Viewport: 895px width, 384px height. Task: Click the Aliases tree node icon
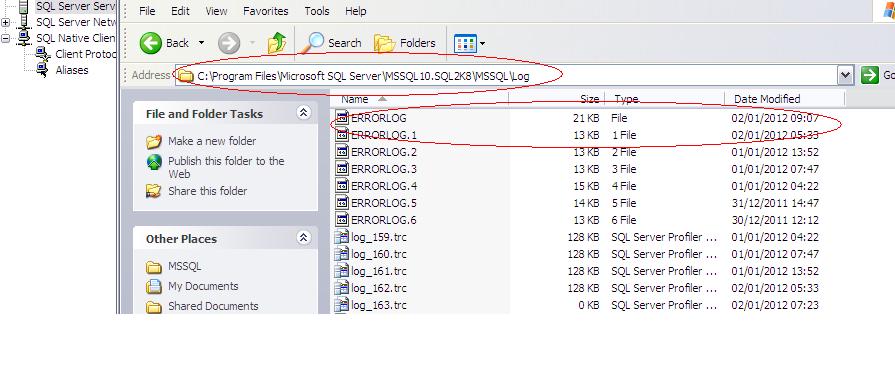pos(43,70)
